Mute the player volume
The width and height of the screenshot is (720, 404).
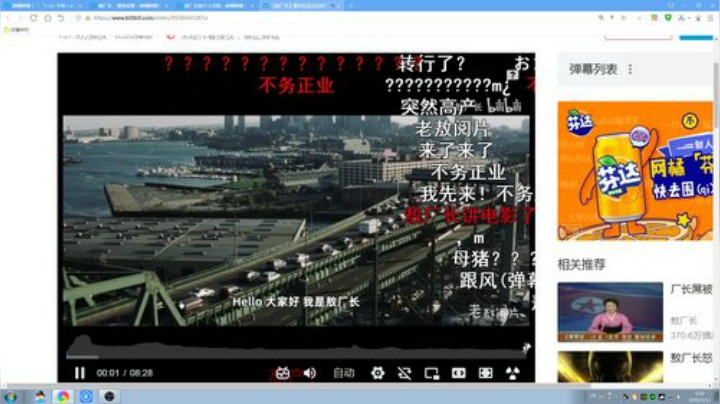pyautogui.click(x=310, y=373)
